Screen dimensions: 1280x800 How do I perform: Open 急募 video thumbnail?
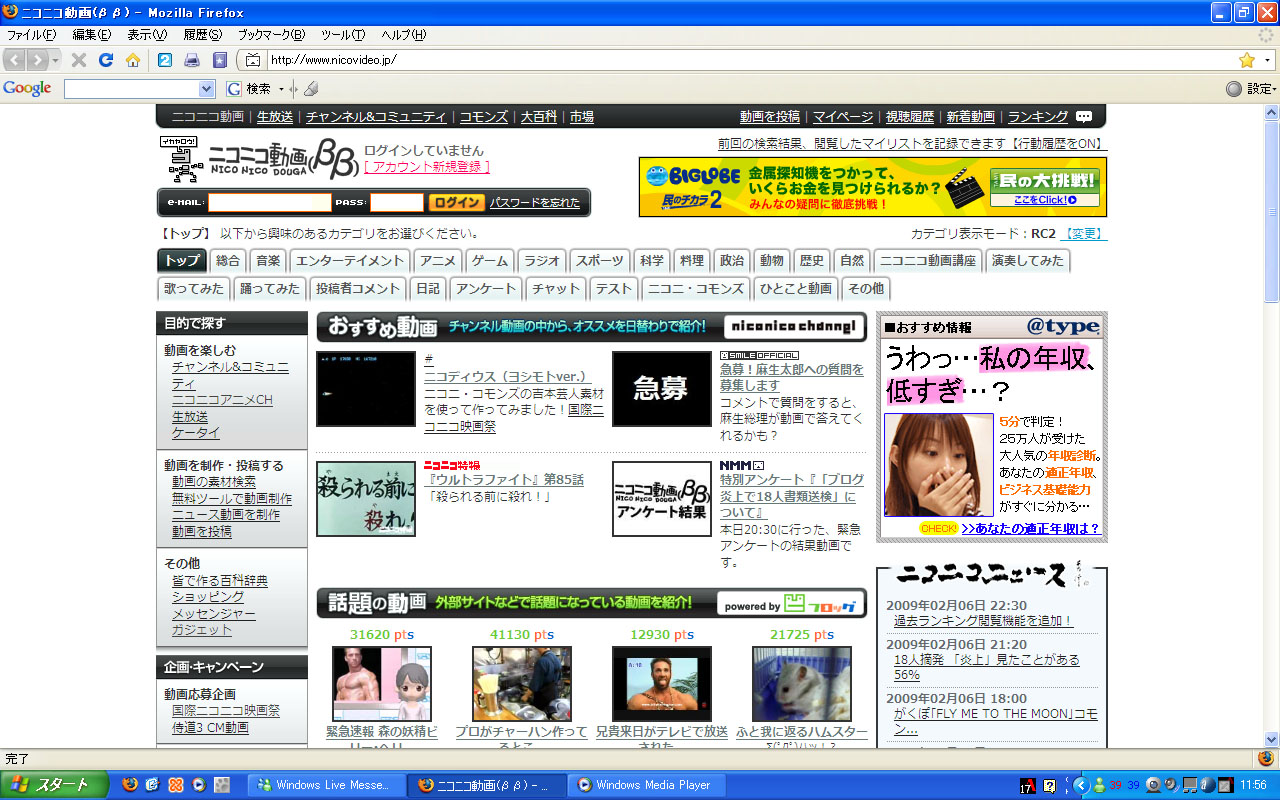[x=661, y=389]
